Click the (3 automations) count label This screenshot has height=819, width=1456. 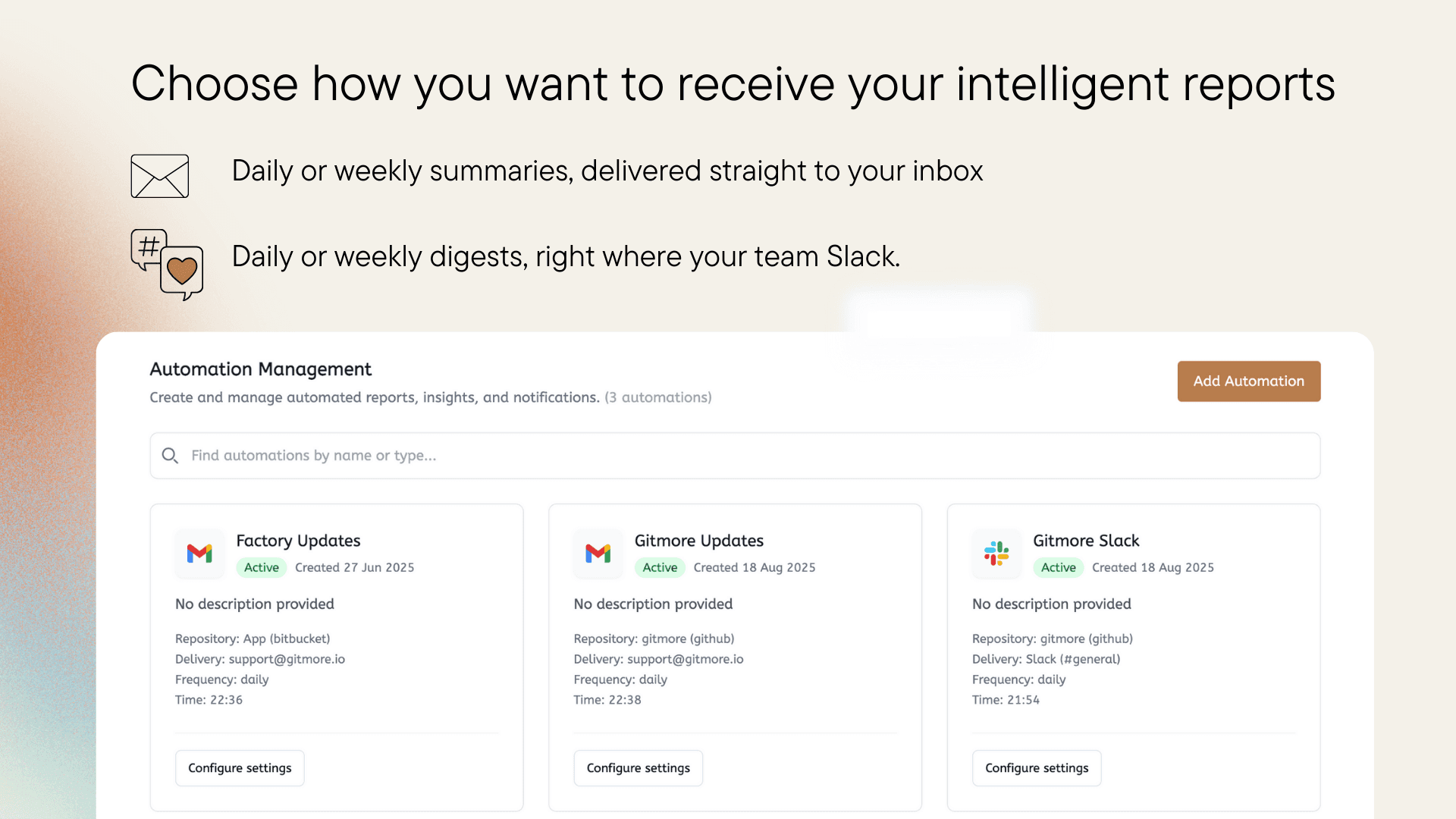pos(657,397)
